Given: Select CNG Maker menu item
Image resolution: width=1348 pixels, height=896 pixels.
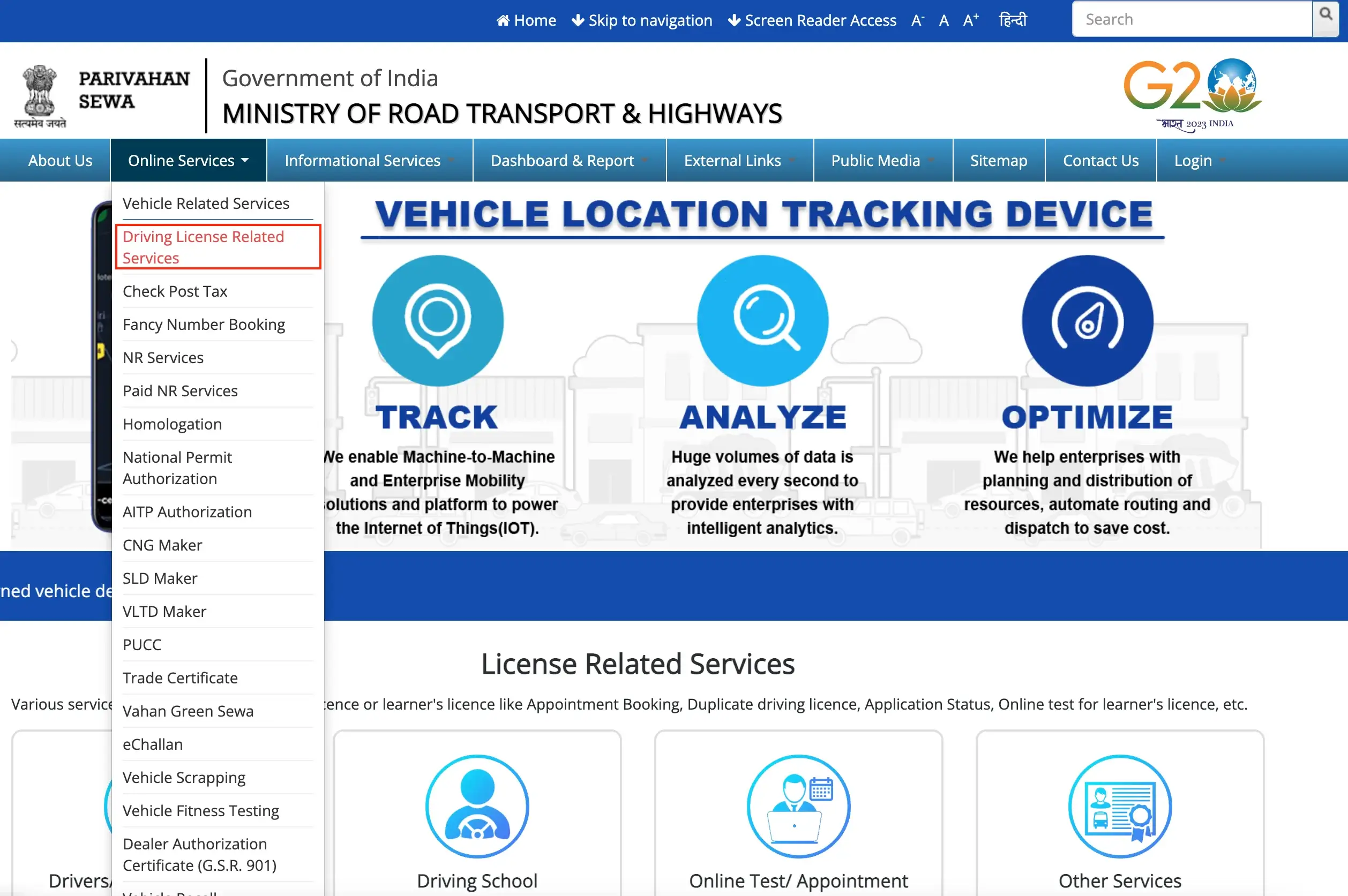Looking at the screenshot, I should pos(218,545).
